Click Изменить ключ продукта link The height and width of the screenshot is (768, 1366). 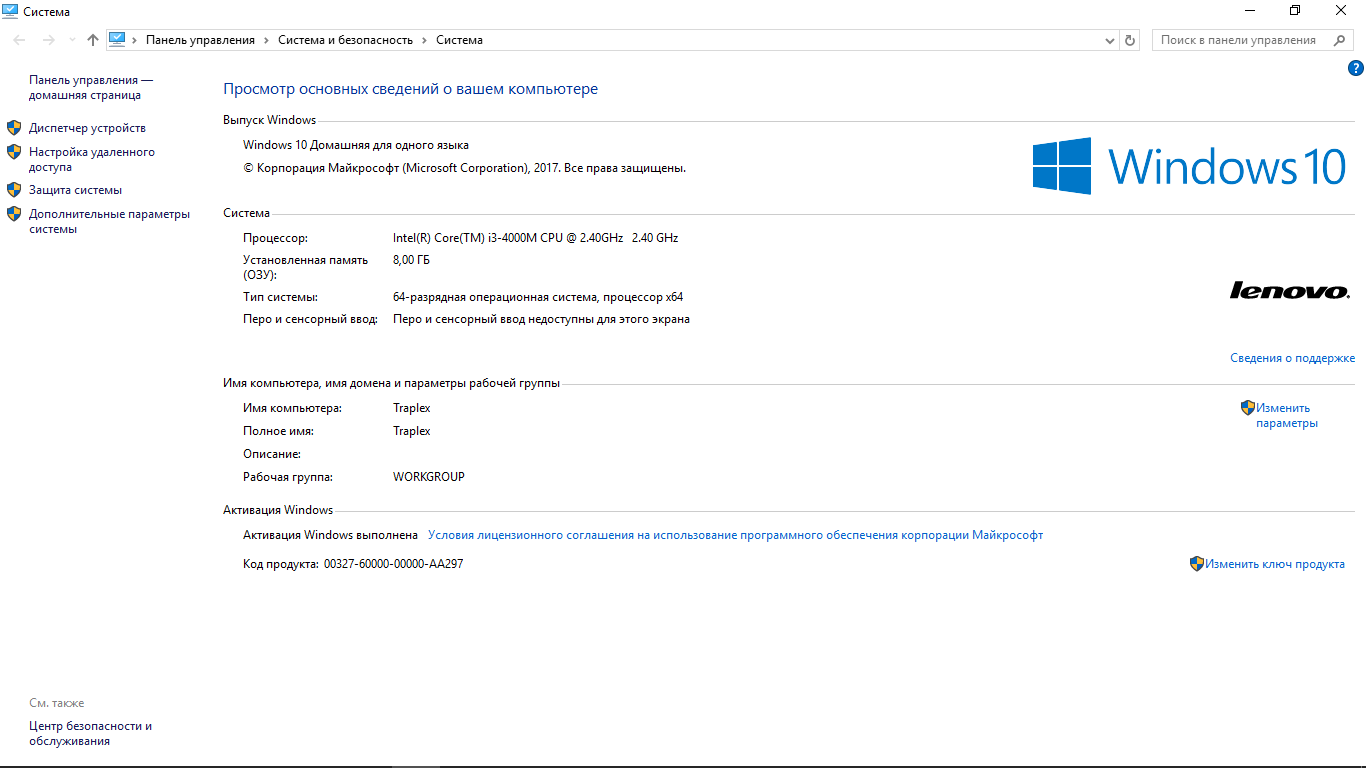[1275, 564]
